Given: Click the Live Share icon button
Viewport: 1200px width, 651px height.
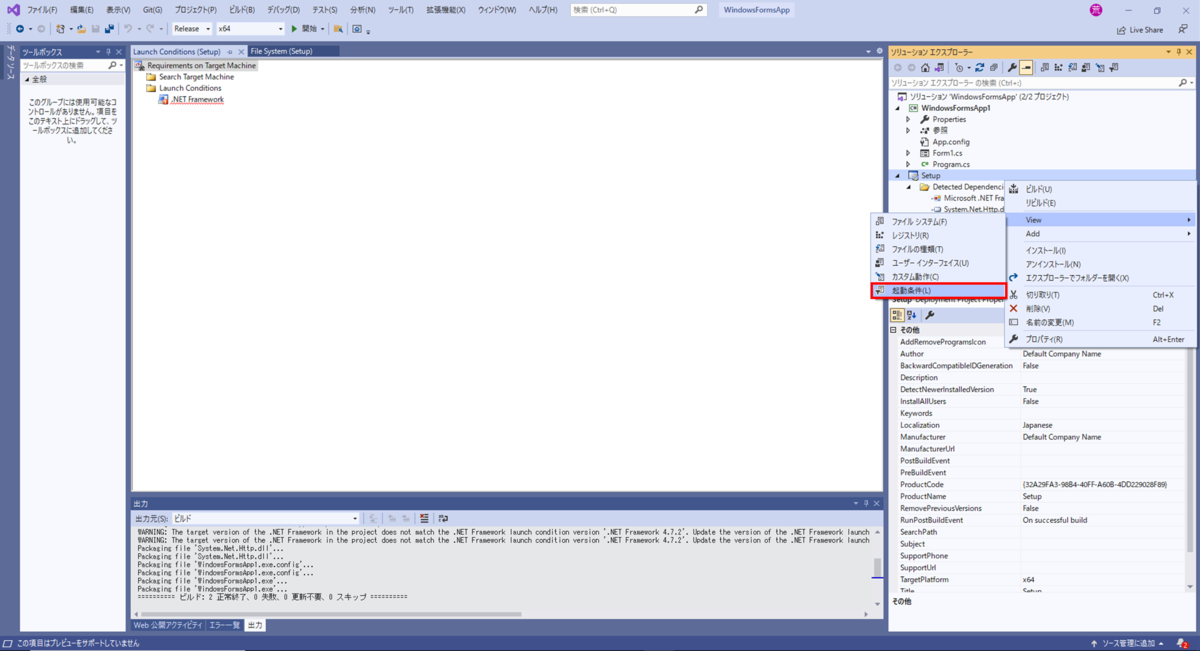Looking at the screenshot, I should (1140, 30).
